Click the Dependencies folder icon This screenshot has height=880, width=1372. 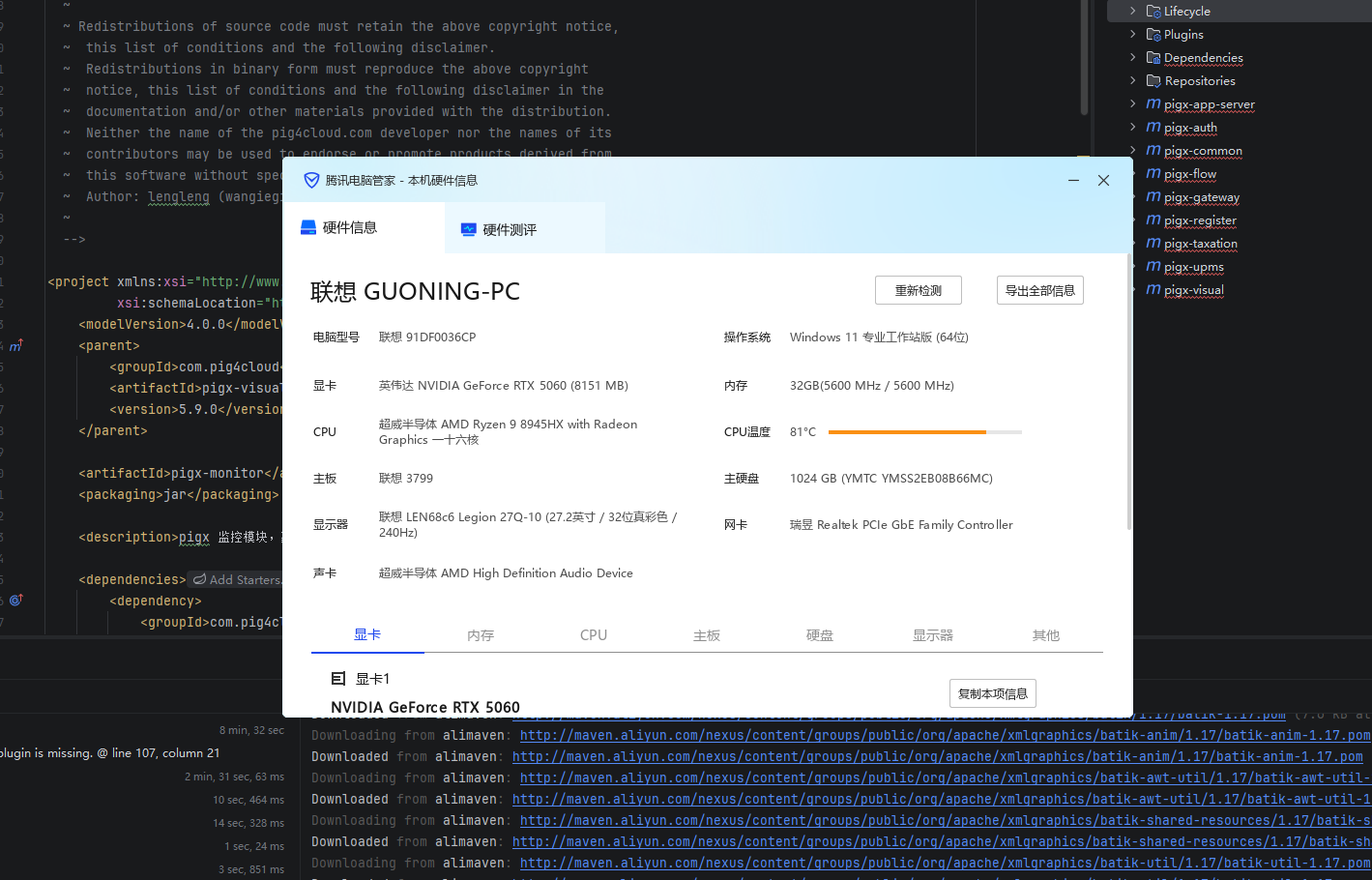point(1153,58)
